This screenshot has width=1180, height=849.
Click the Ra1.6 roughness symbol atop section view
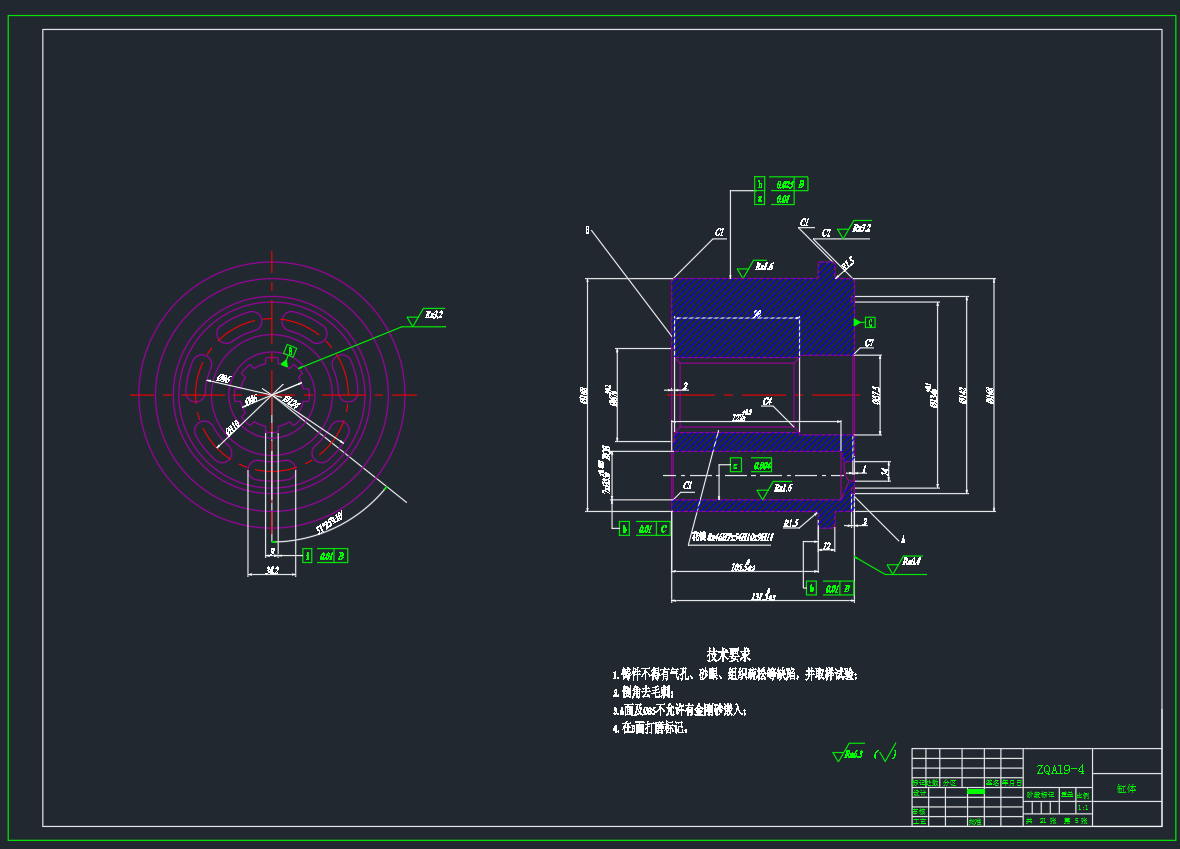tap(756, 268)
